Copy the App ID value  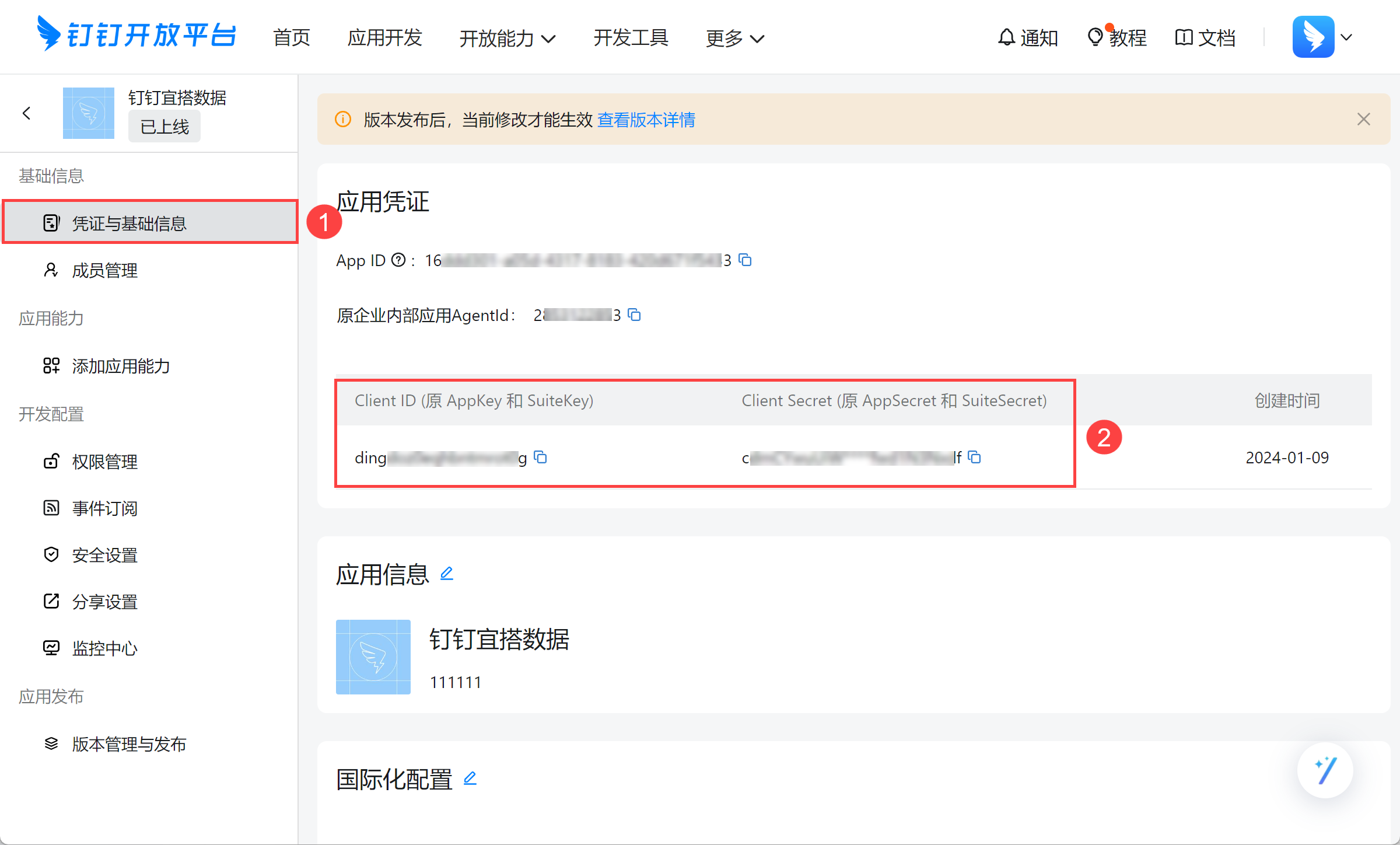click(x=745, y=260)
